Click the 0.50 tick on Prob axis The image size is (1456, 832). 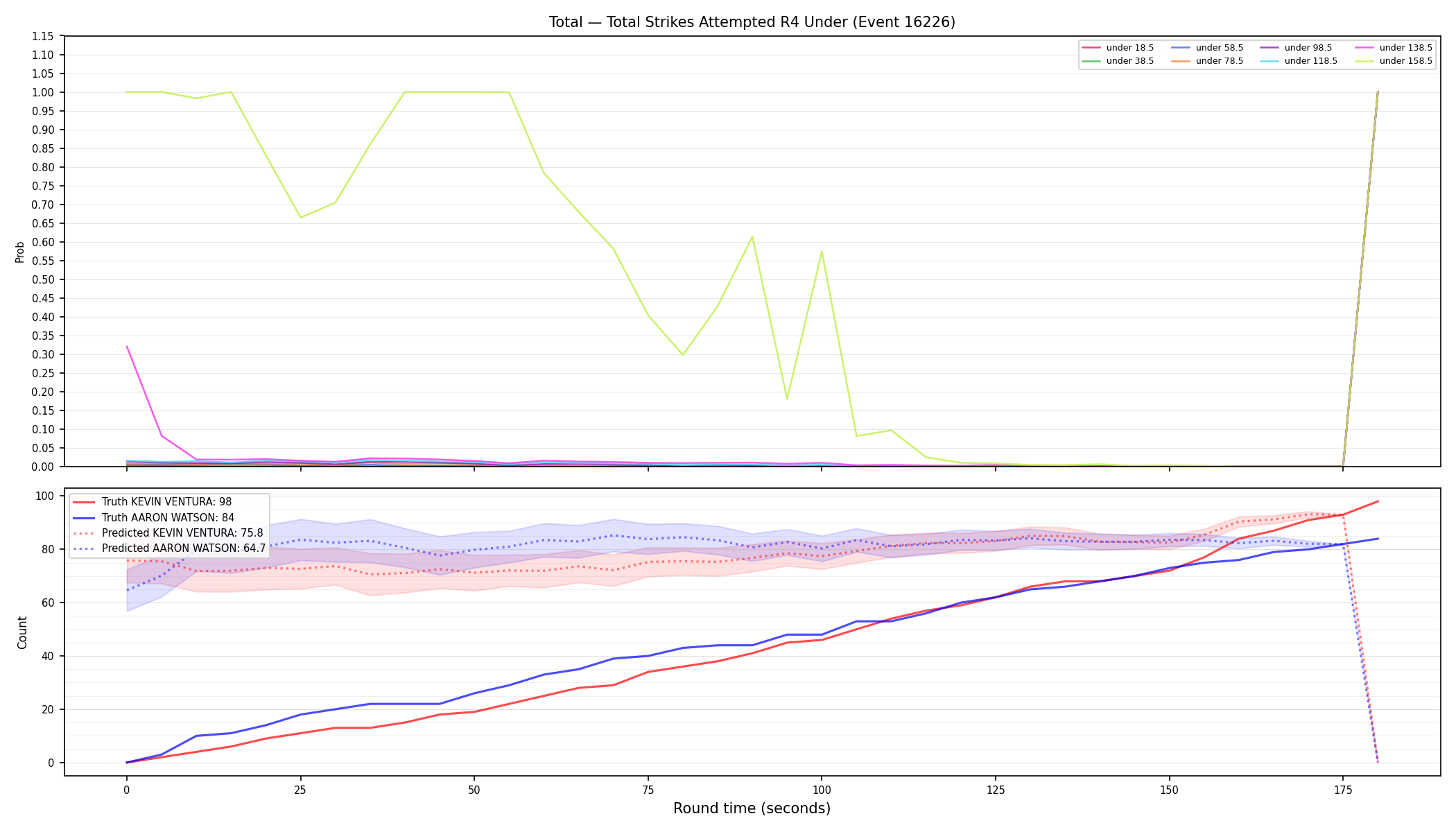point(42,279)
